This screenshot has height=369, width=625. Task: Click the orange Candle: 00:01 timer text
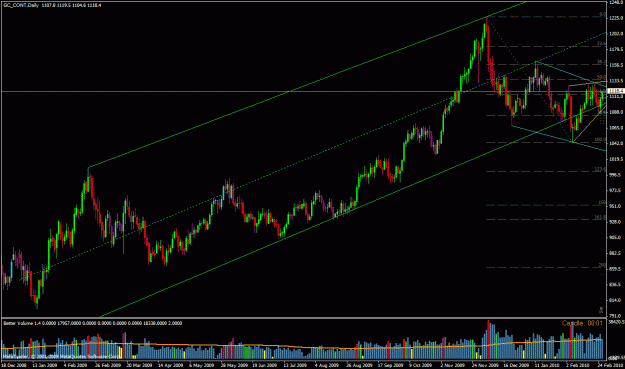click(x=582, y=323)
